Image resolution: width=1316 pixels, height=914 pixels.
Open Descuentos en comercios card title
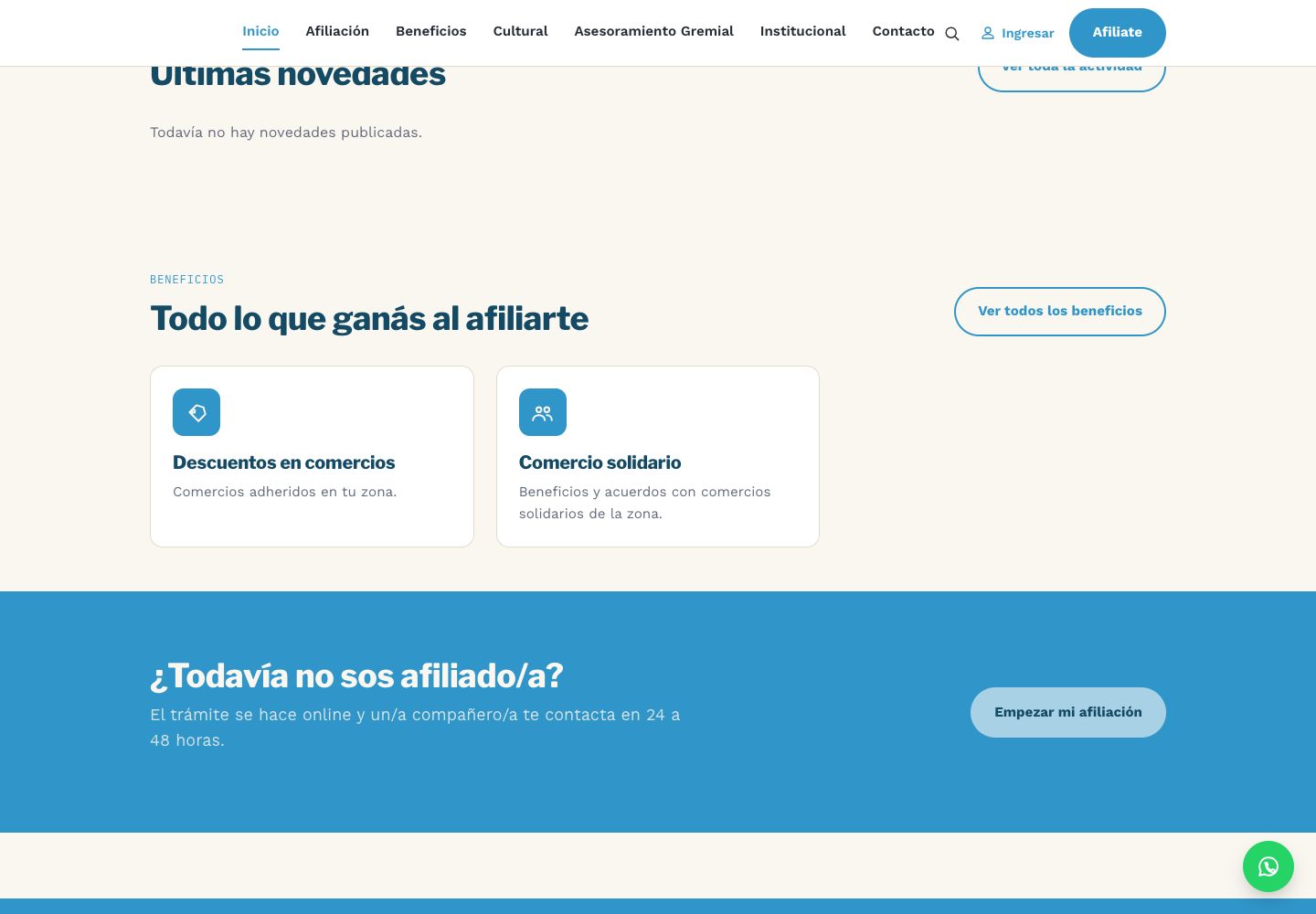[284, 462]
